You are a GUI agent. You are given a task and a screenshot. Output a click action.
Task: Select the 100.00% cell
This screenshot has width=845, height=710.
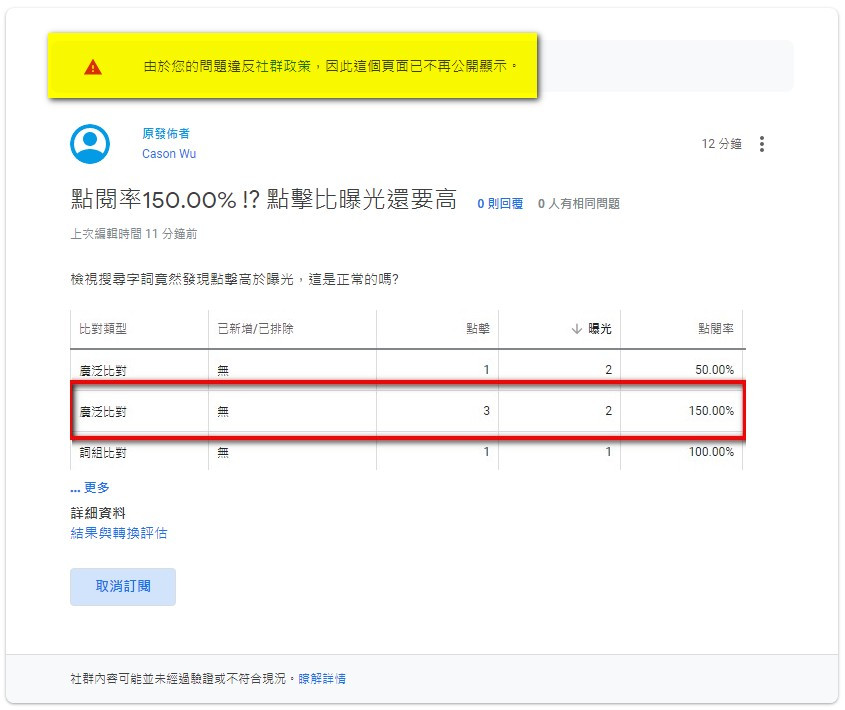click(711, 452)
